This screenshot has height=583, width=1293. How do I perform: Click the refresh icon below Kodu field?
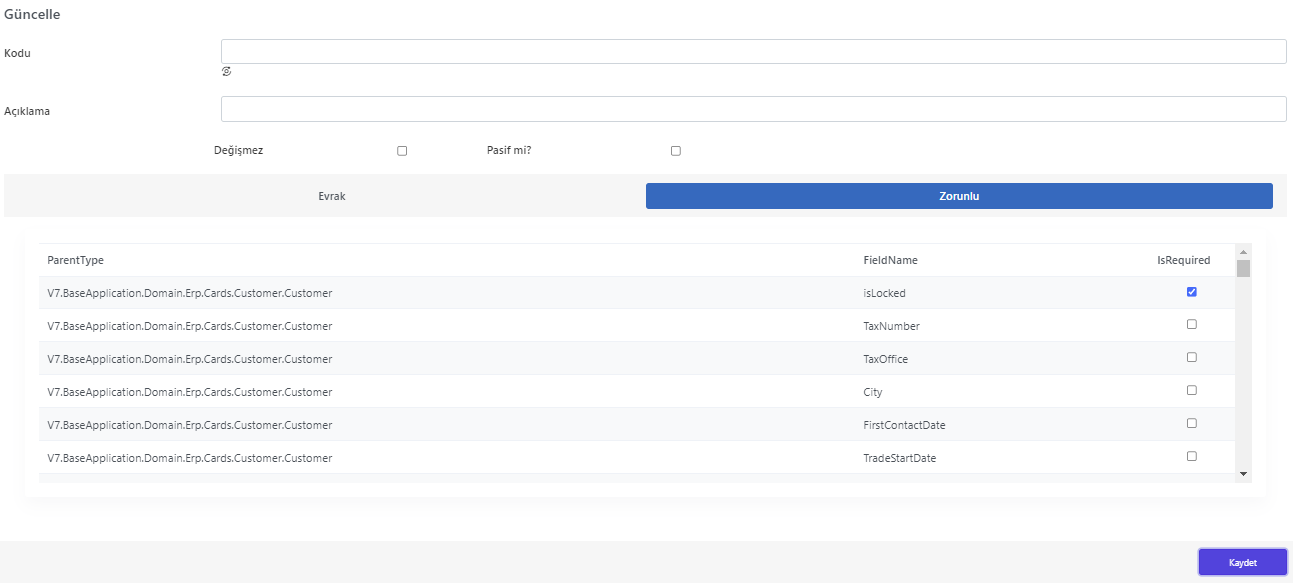tap(227, 72)
